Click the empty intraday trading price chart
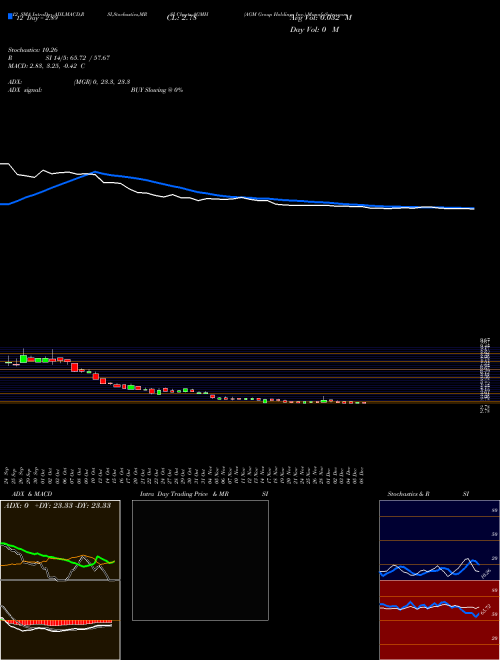Viewport: 500px width, 660px height. (200, 560)
